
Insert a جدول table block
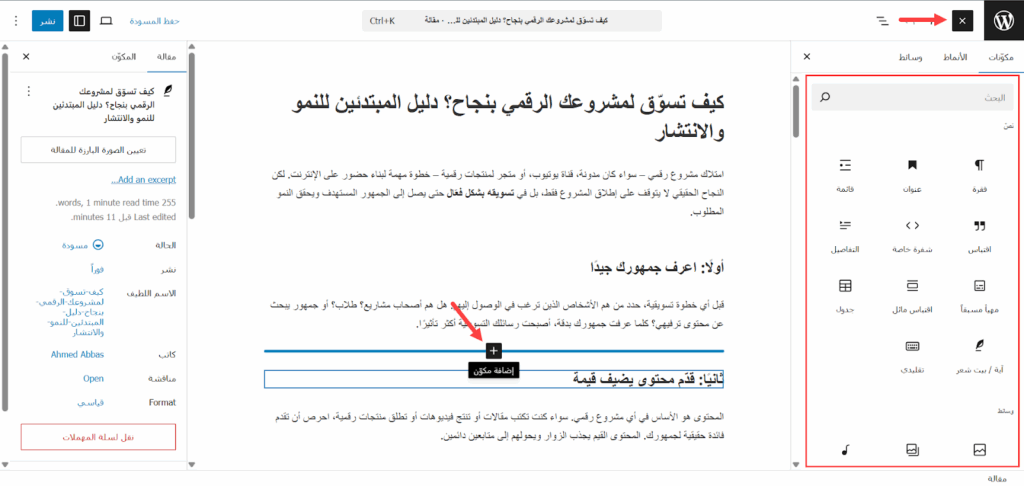845,295
